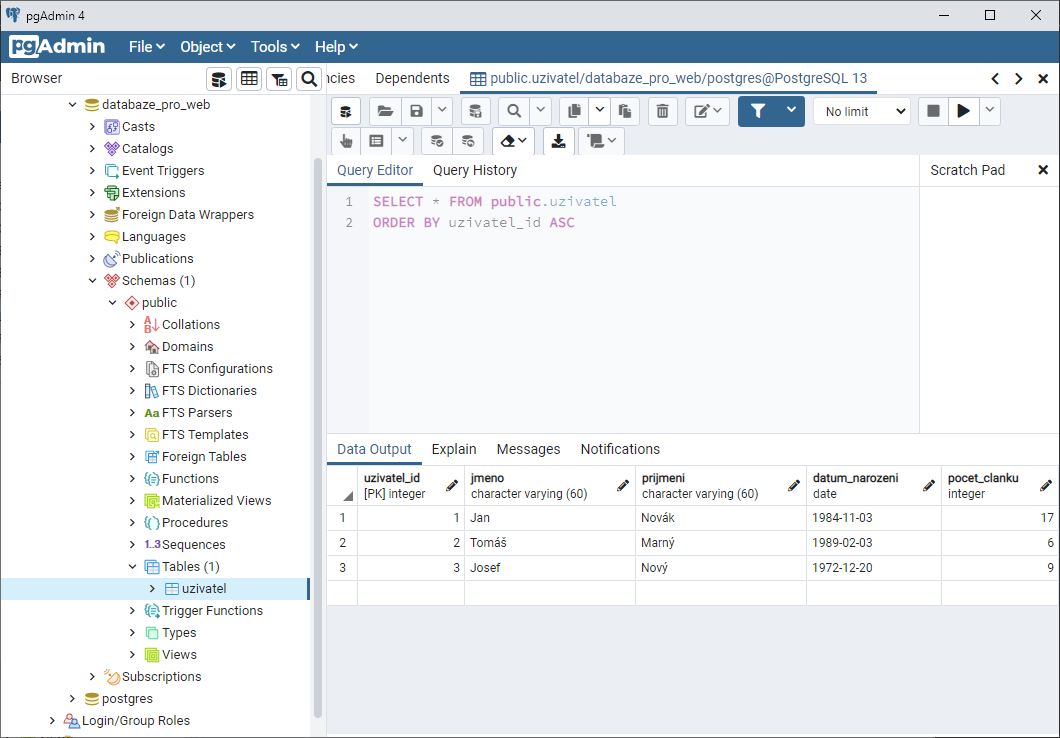Image resolution: width=1060 pixels, height=738 pixels.
Task: Select the uzivatel table in tree
Action: click(x=204, y=589)
